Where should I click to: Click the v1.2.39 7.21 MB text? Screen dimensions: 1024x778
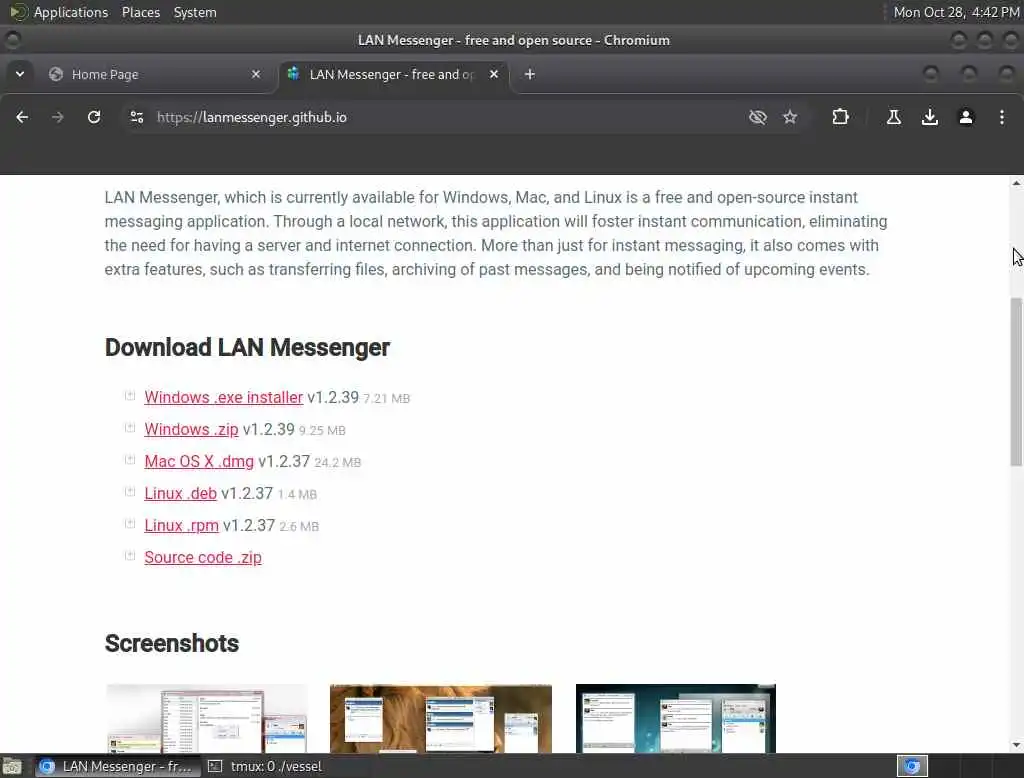click(x=359, y=397)
